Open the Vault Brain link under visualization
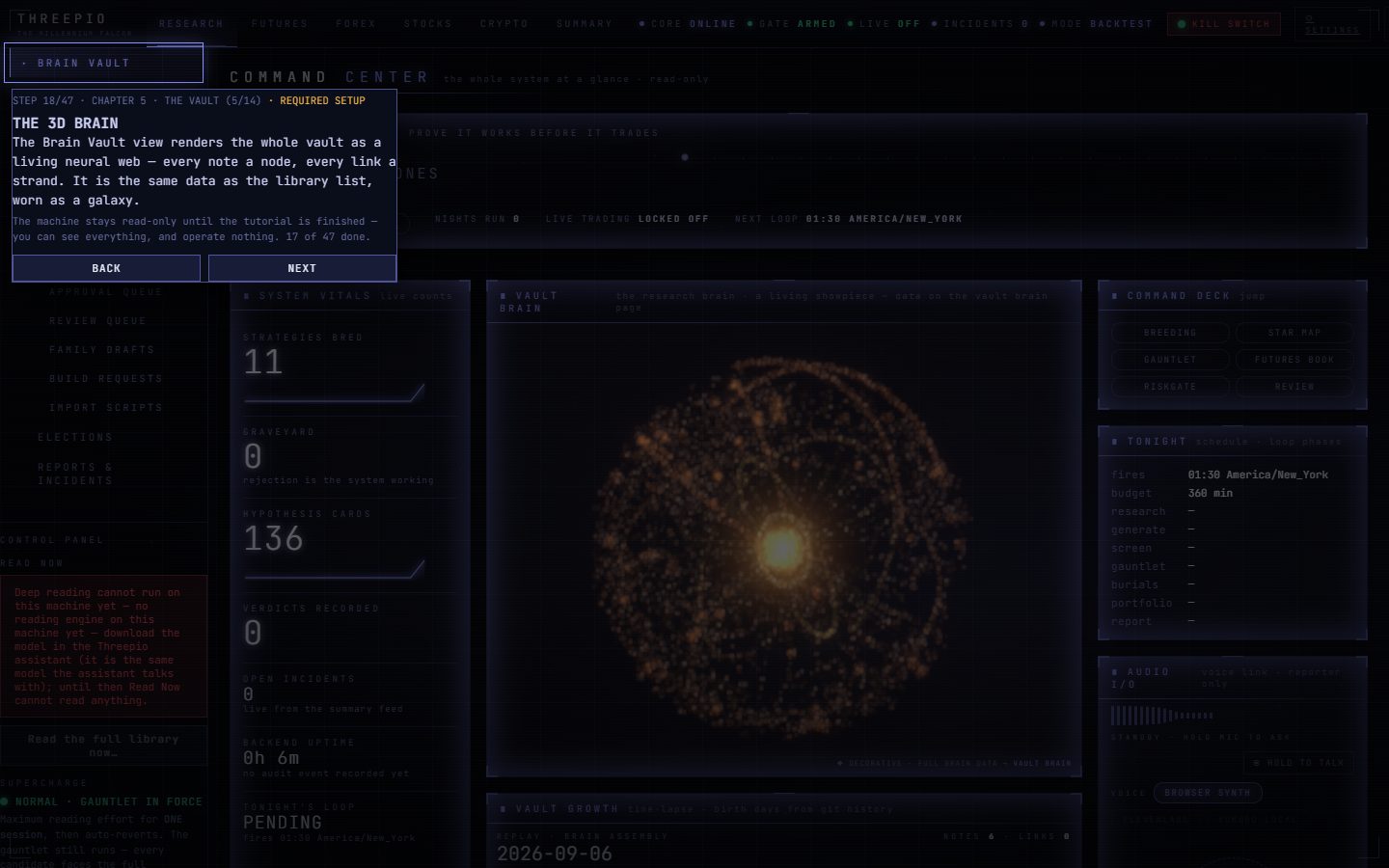Screen dimensions: 1389x868 1042,764
